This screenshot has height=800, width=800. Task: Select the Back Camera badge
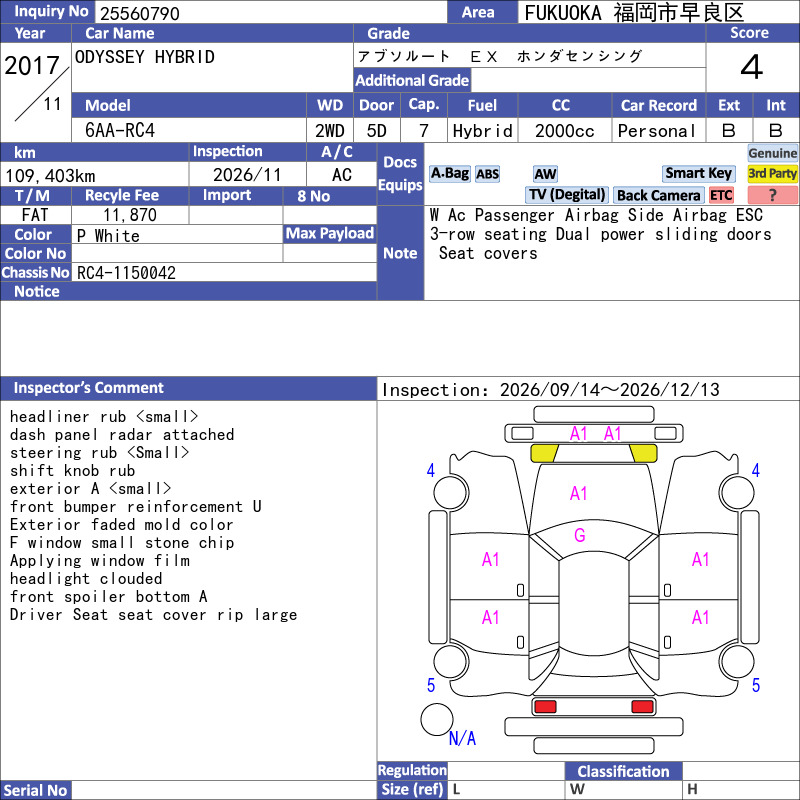tap(658, 195)
